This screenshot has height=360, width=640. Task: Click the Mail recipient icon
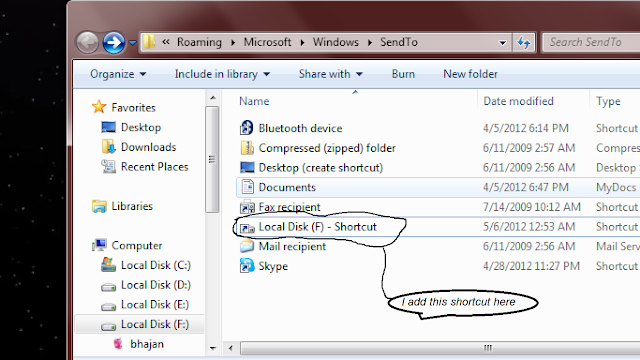click(247, 246)
